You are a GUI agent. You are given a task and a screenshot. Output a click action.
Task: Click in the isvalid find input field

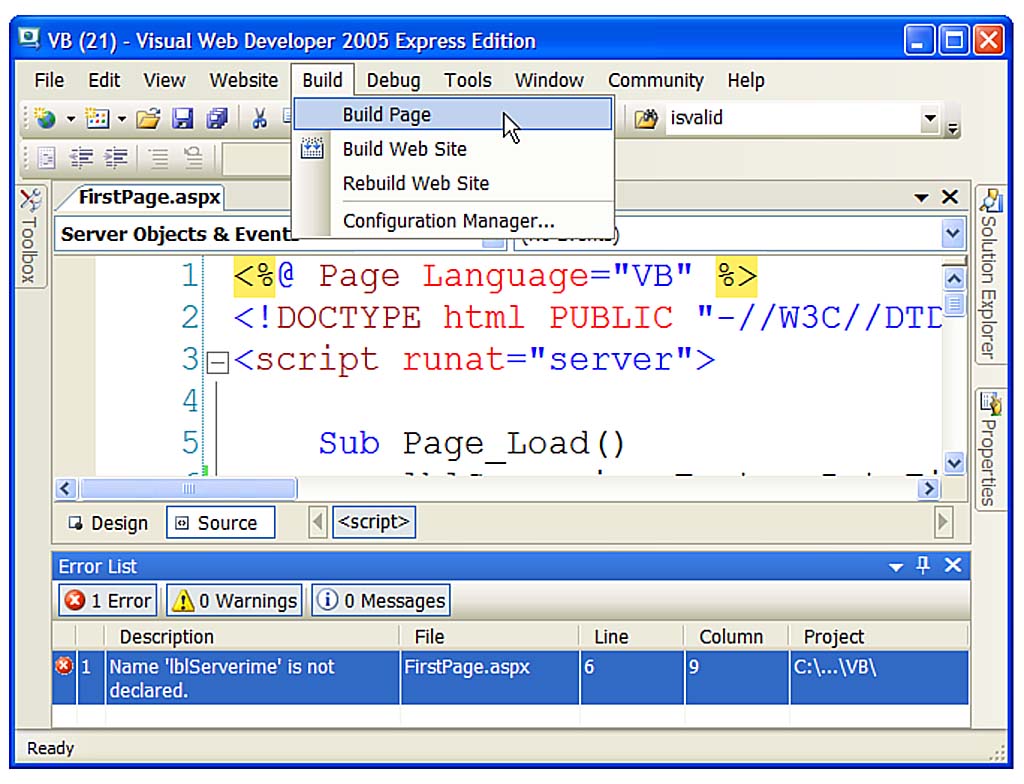(793, 118)
